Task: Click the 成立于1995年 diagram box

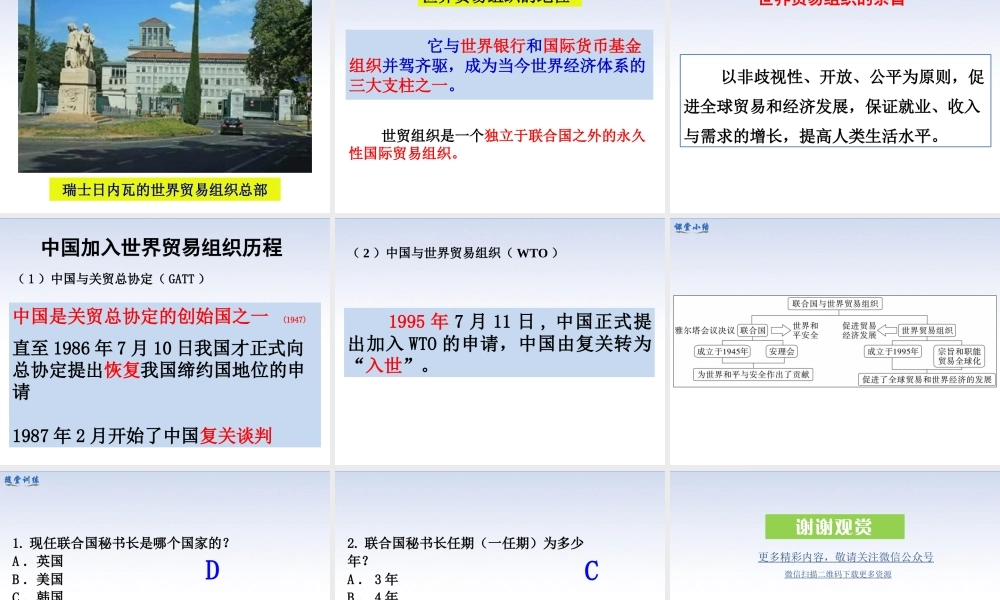Action: [892, 352]
